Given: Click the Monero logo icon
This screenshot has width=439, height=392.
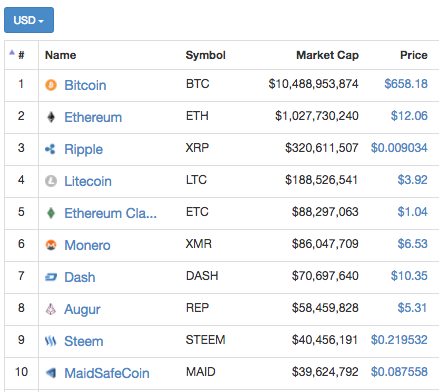Looking at the screenshot, I should [51, 245].
